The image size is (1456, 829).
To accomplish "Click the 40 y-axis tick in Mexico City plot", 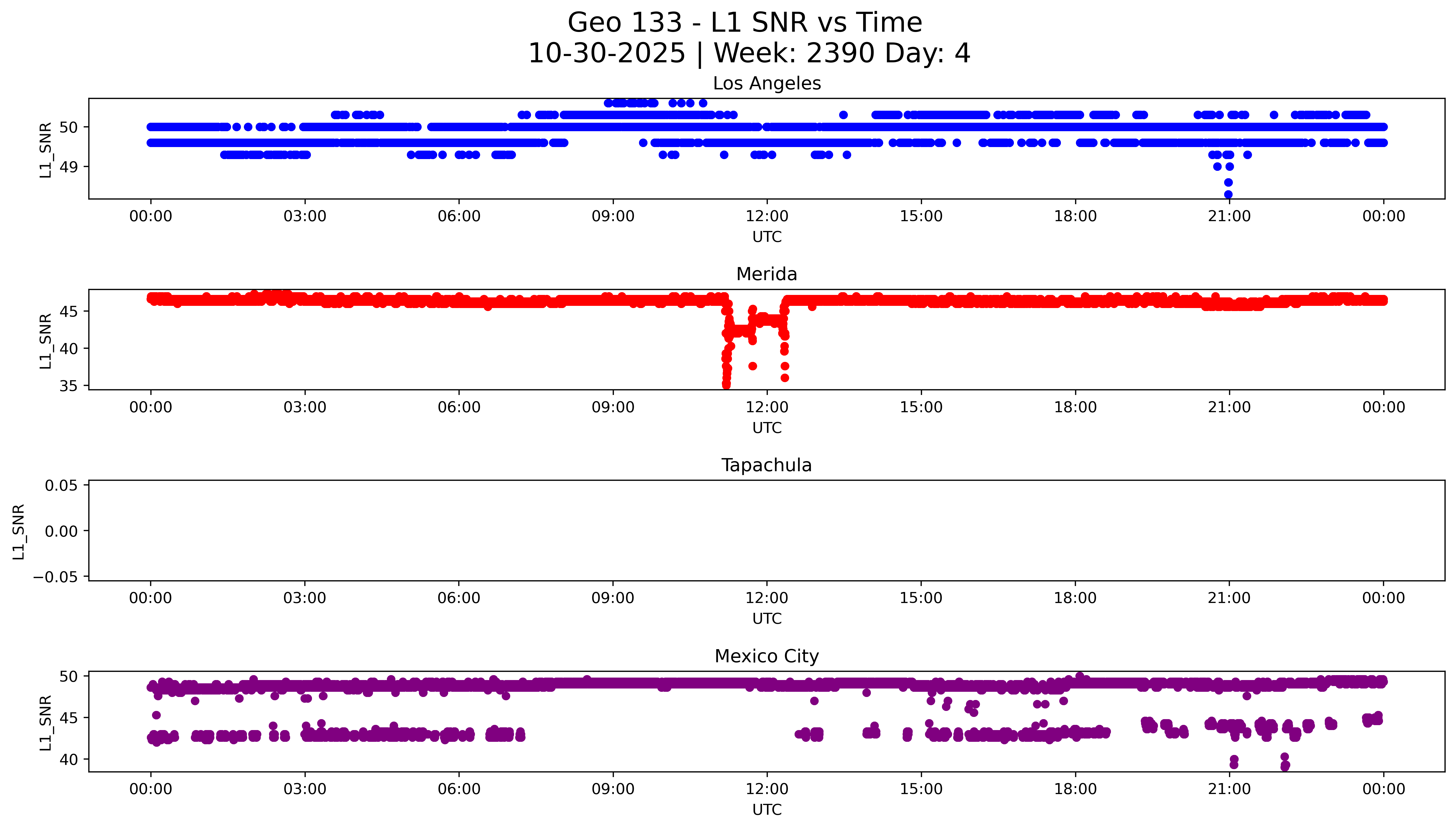I will [68, 760].
